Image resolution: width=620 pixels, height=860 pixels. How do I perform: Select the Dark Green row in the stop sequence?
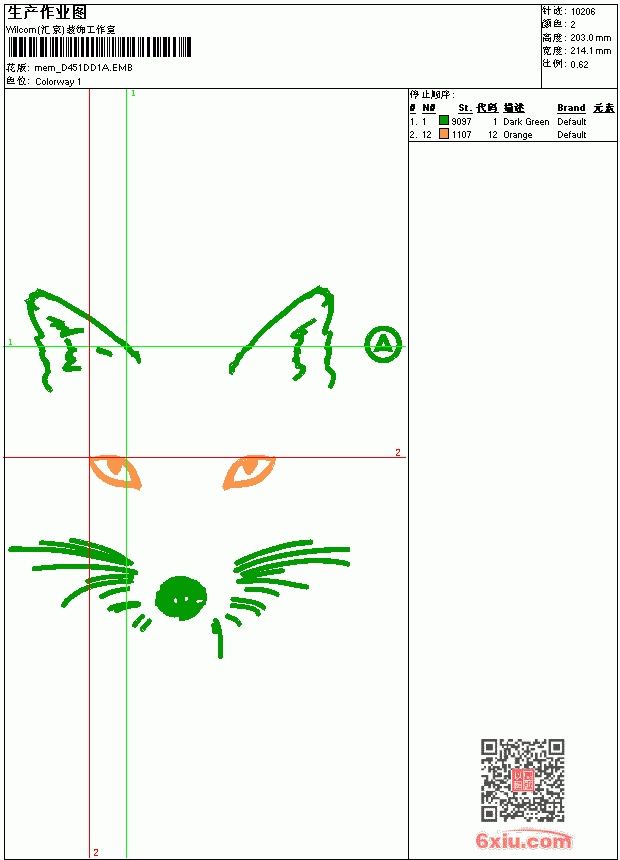coord(512,121)
